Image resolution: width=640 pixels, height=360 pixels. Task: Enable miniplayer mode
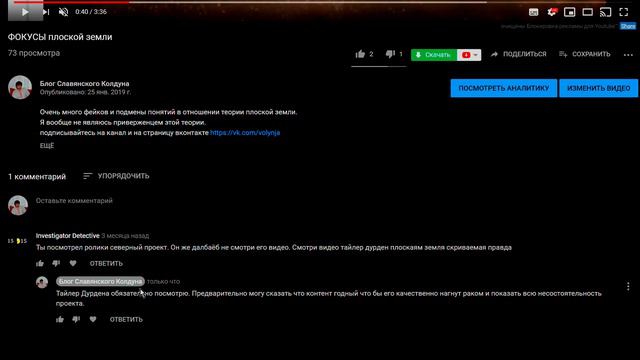tap(569, 12)
